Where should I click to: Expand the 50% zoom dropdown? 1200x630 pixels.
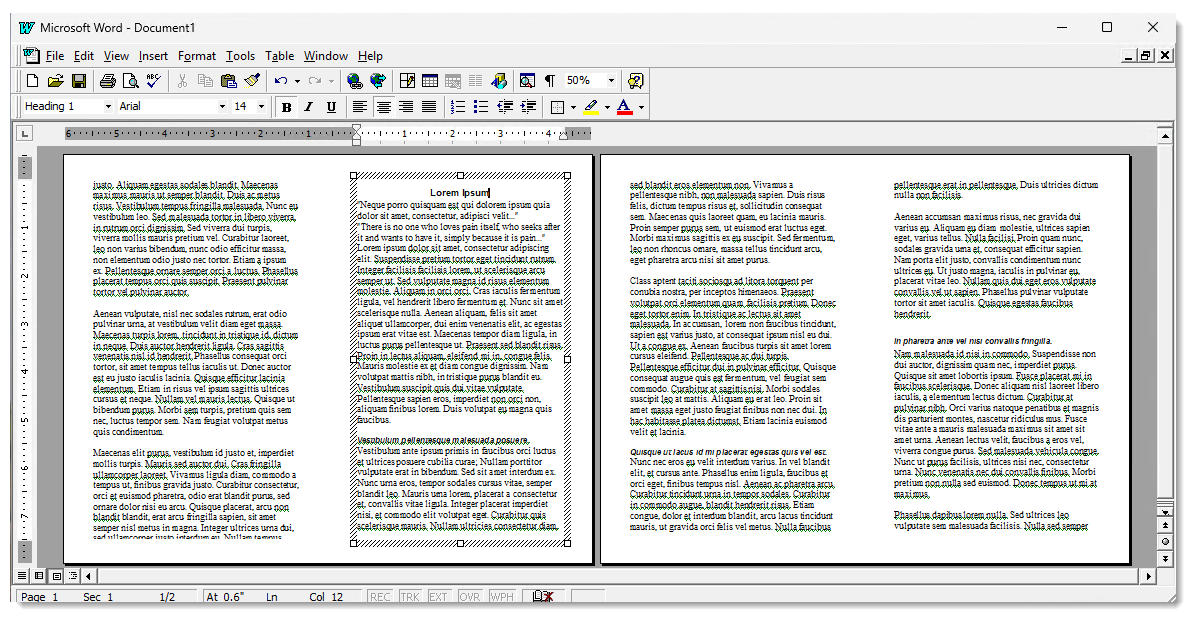pyautogui.click(x=611, y=81)
